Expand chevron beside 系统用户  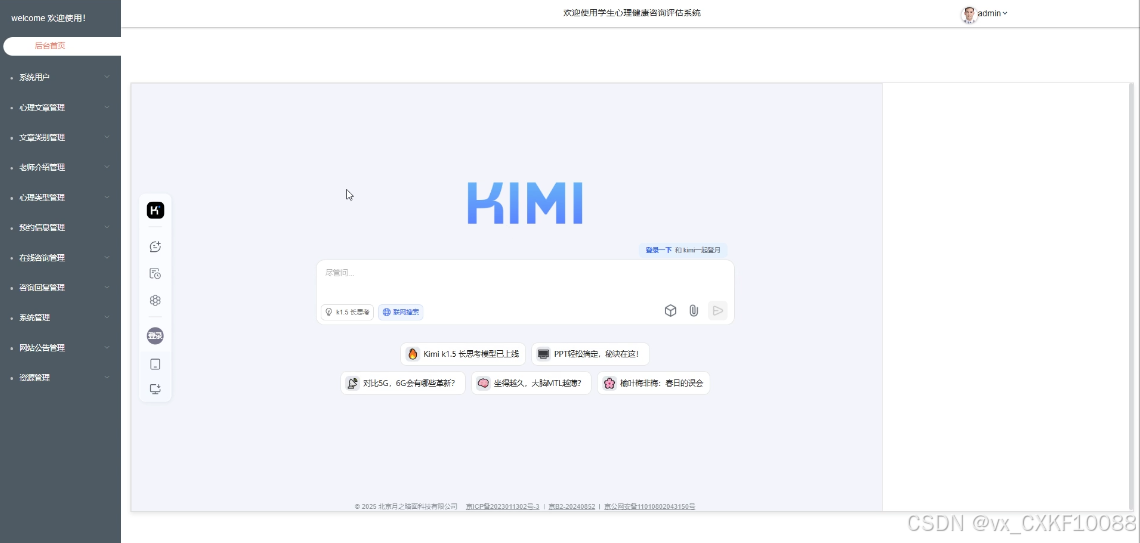coord(107,77)
